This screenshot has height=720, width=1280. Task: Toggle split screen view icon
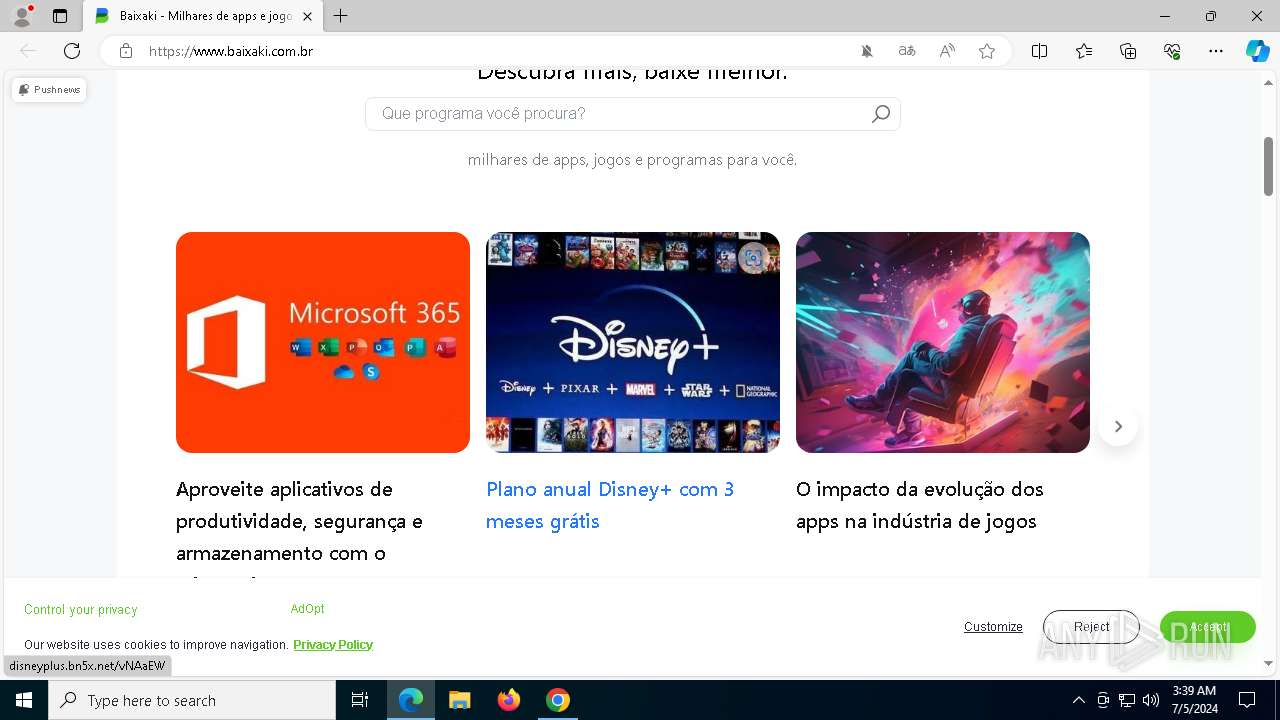click(1039, 51)
